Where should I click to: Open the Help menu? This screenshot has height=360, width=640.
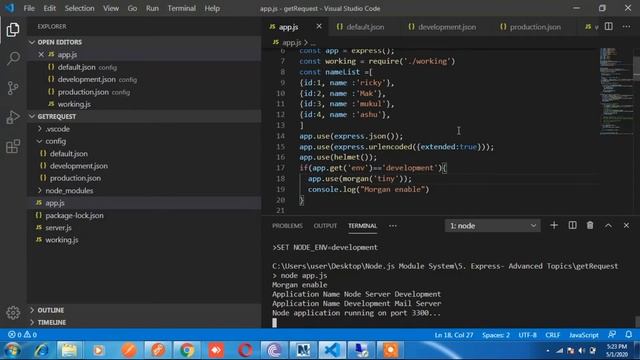pos(212,8)
